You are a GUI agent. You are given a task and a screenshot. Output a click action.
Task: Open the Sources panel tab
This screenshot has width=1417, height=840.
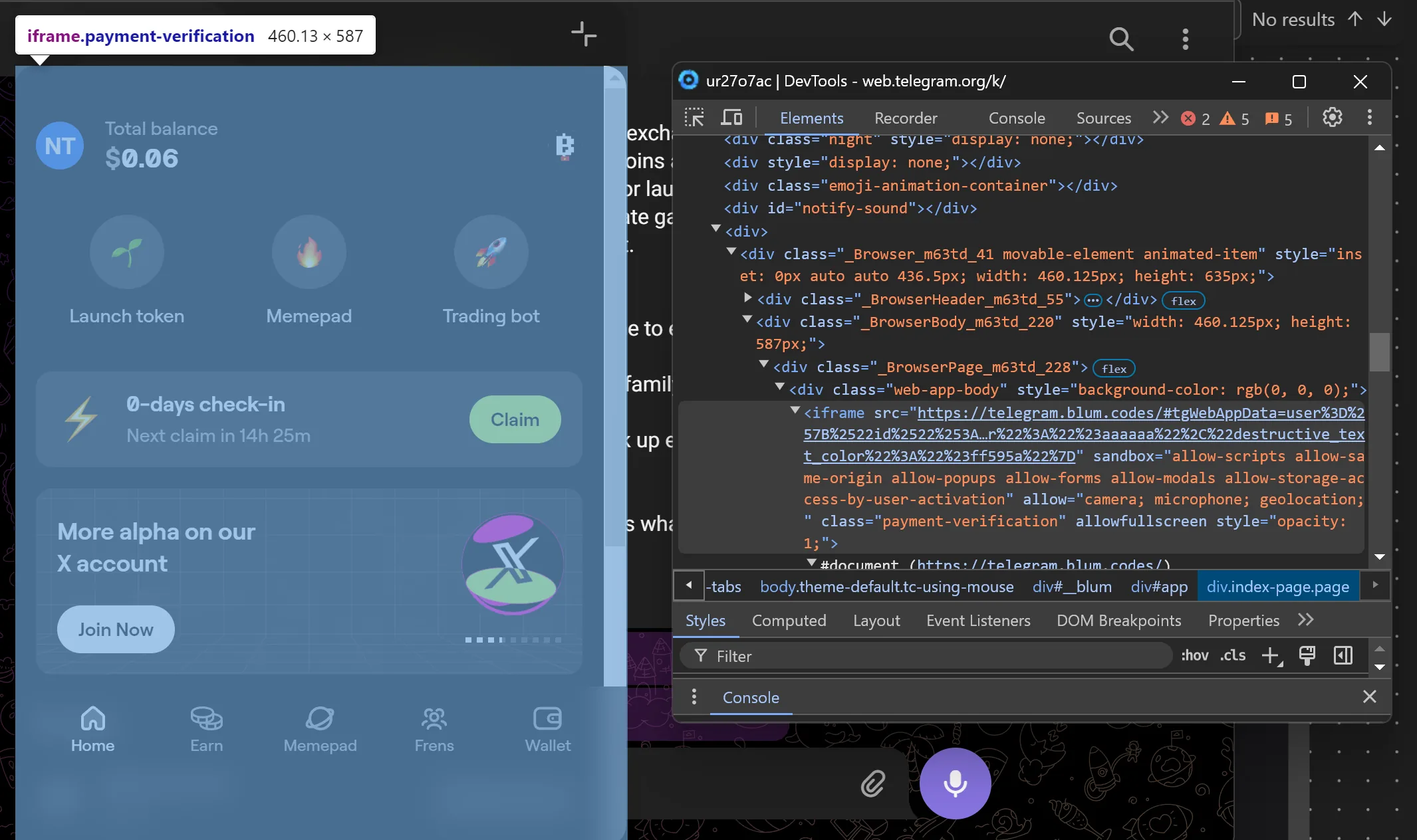tap(1103, 118)
